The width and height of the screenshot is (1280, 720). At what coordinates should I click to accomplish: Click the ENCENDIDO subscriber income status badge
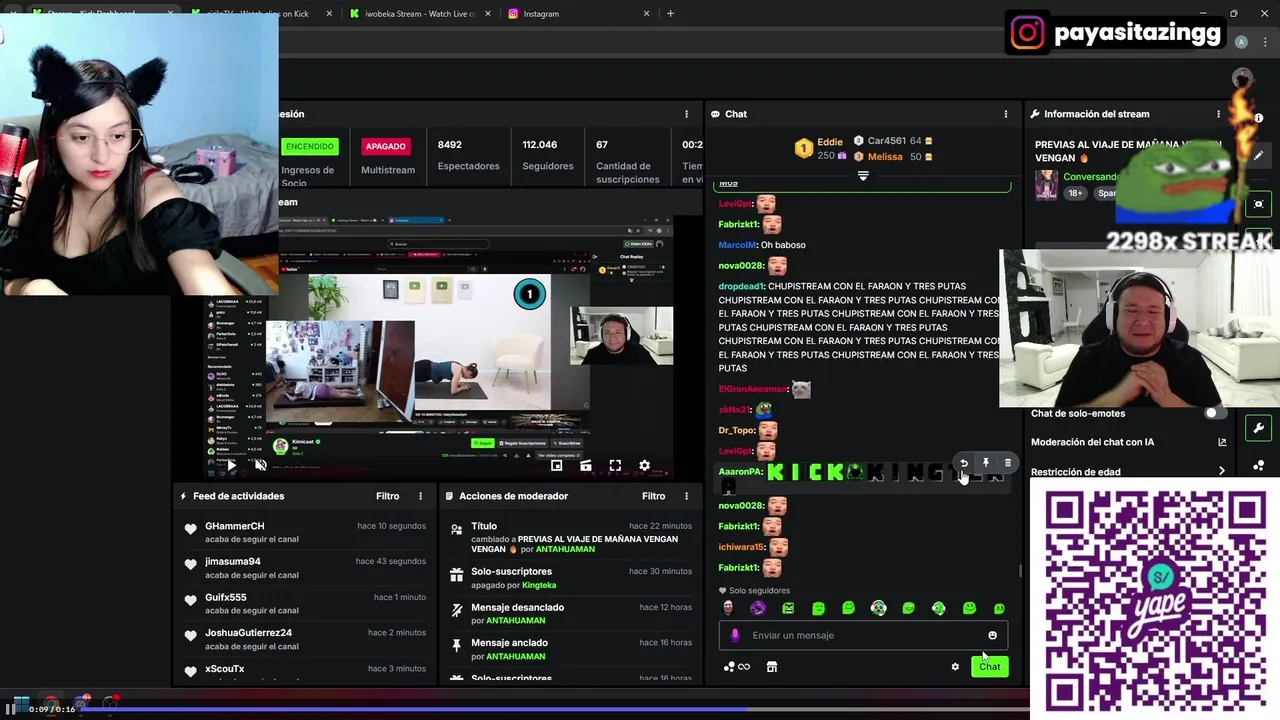tap(310, 146)
